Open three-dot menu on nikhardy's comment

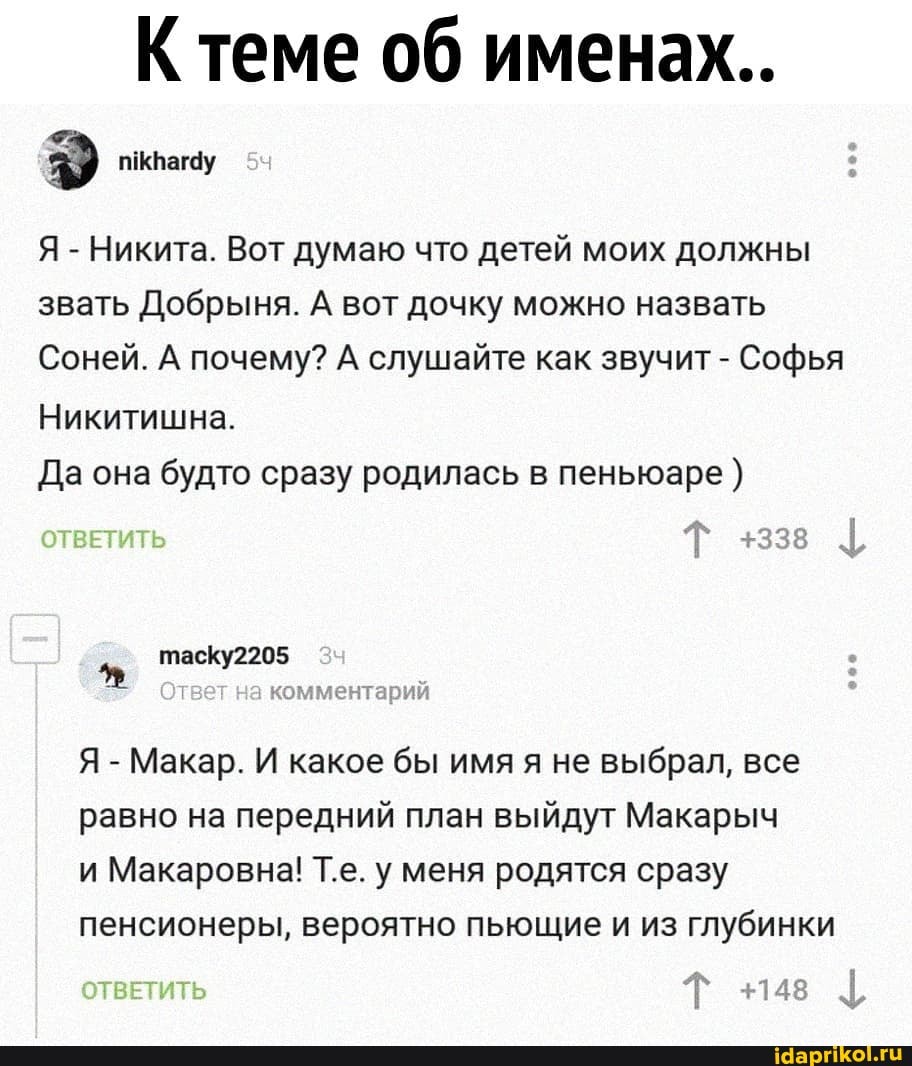[852, 162]
